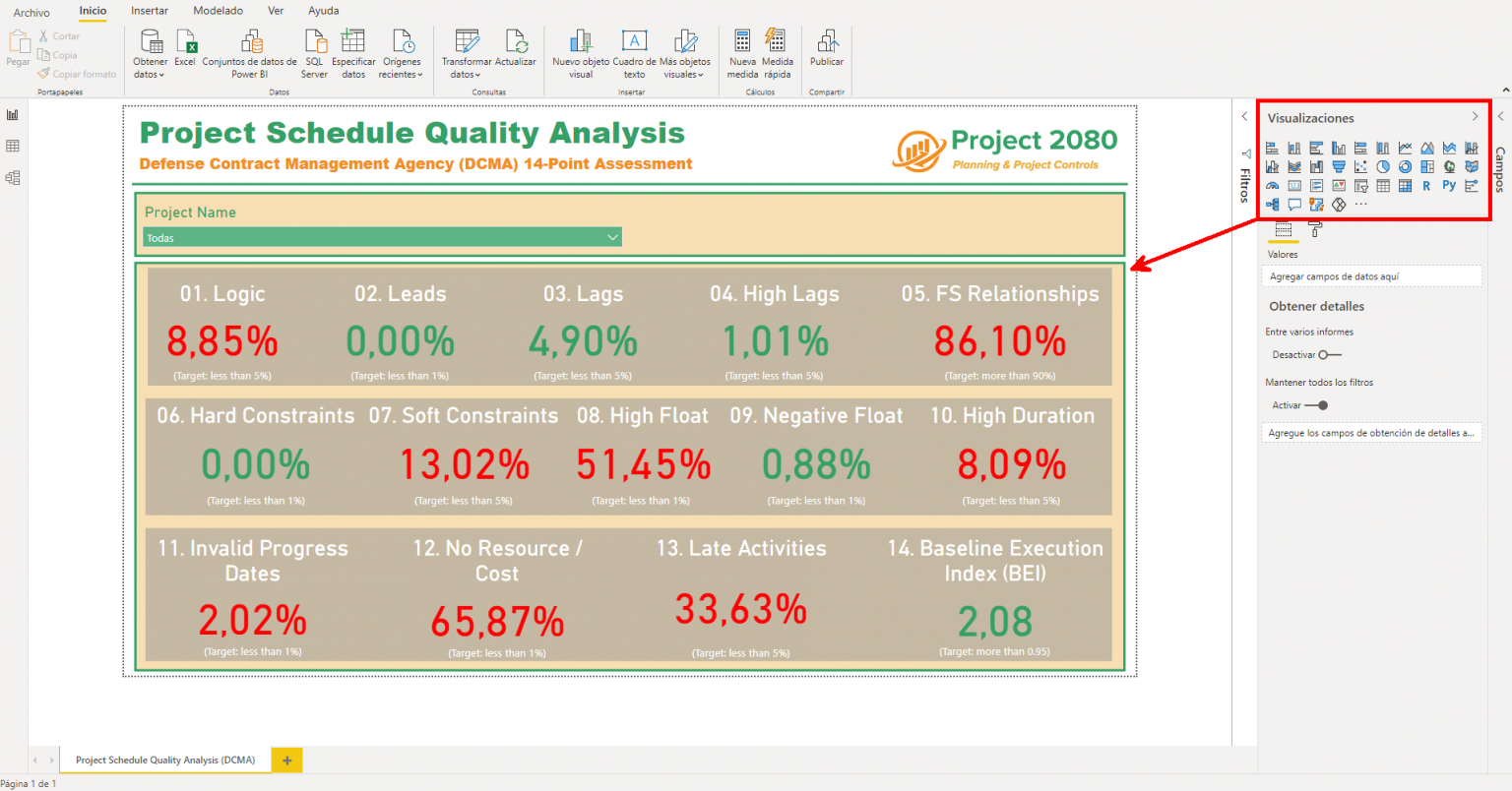Screen dimensions: 1512x791
Task: Add a new report page with the plus button
Action: 286,760
